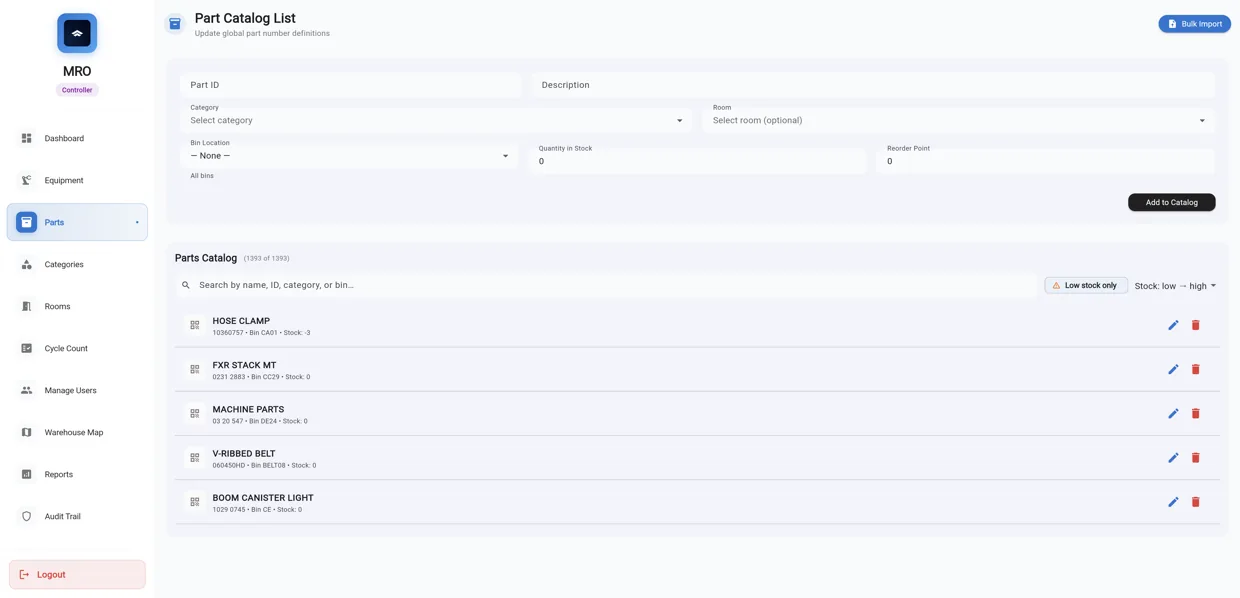Image resolution: width=1240 pixels, height=598 pixels.
Task: Open Dashboard from the sidebar
Action: click(x=77, y=138)
